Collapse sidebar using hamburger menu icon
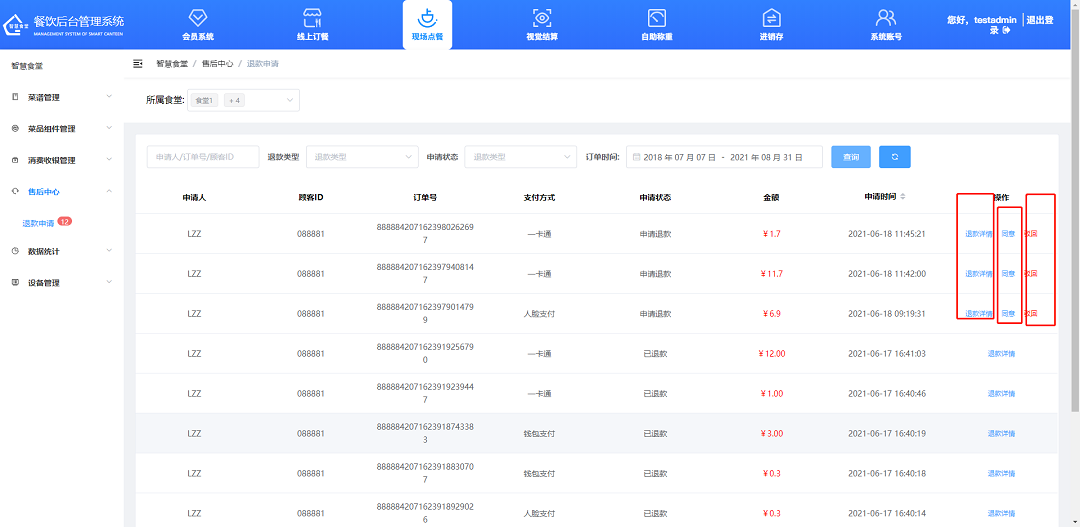Image resolution: width=1080 pixels, height=527 pixels. 138,63
